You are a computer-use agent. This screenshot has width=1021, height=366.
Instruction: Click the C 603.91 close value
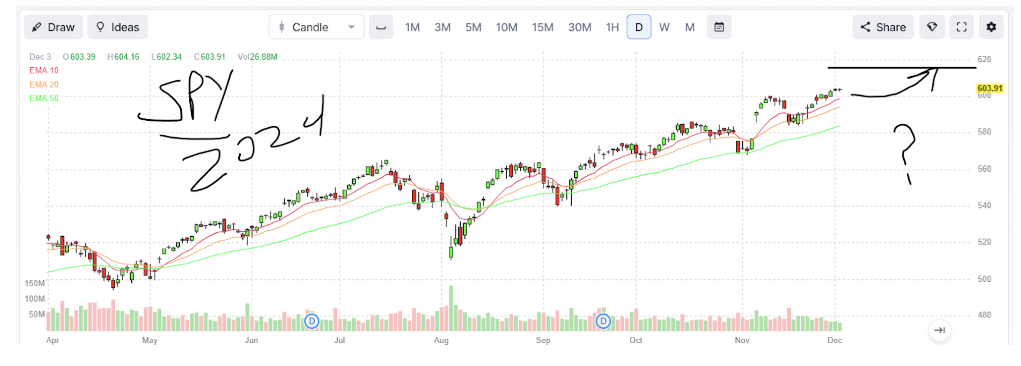[210, 57]
